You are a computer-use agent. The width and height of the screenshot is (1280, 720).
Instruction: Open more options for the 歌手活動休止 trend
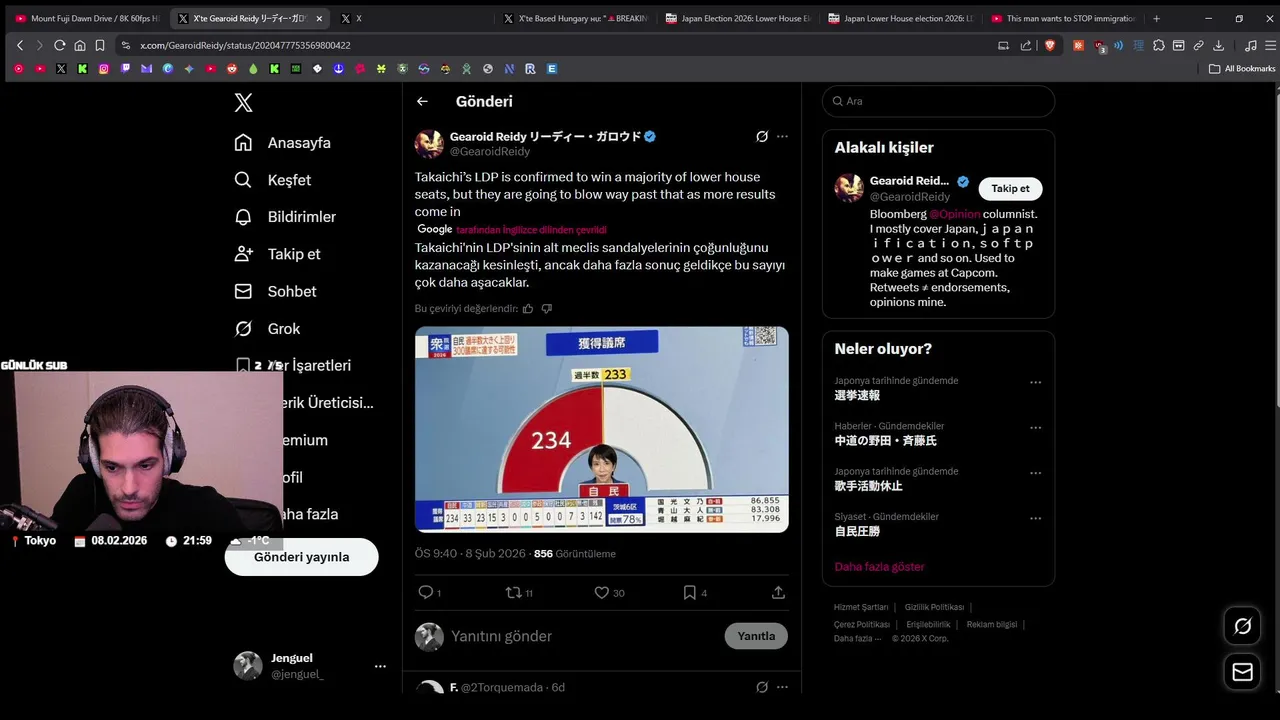coord(1035,473)
